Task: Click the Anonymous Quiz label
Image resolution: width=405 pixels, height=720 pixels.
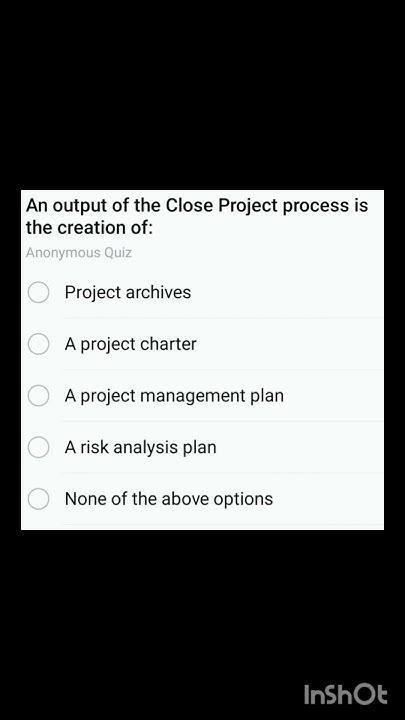Action: 79,253
